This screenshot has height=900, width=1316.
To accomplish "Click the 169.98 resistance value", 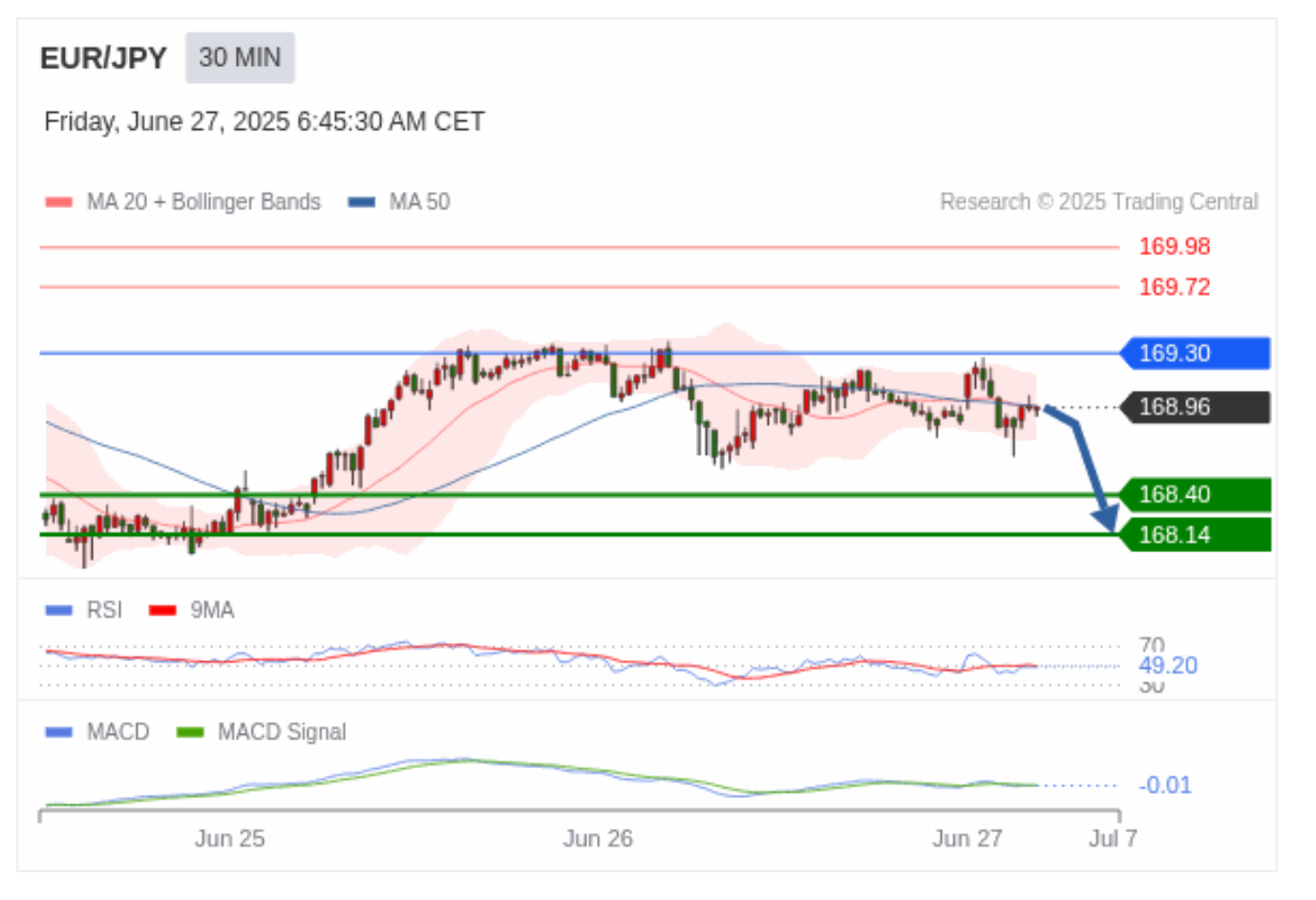I will (1174, 246).
